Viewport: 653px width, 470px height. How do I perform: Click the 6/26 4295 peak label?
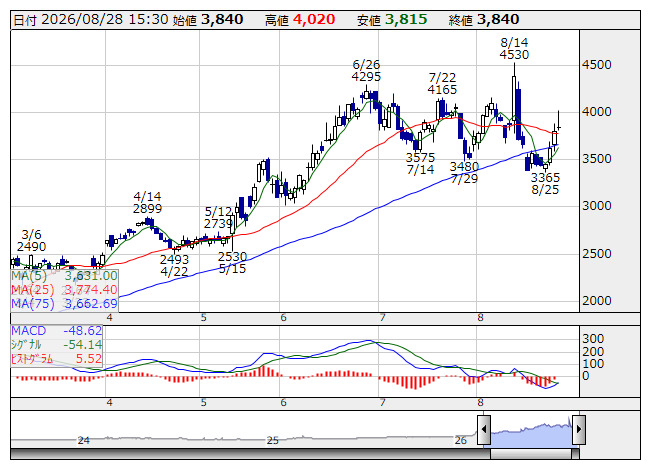click(x=366, y=71)
